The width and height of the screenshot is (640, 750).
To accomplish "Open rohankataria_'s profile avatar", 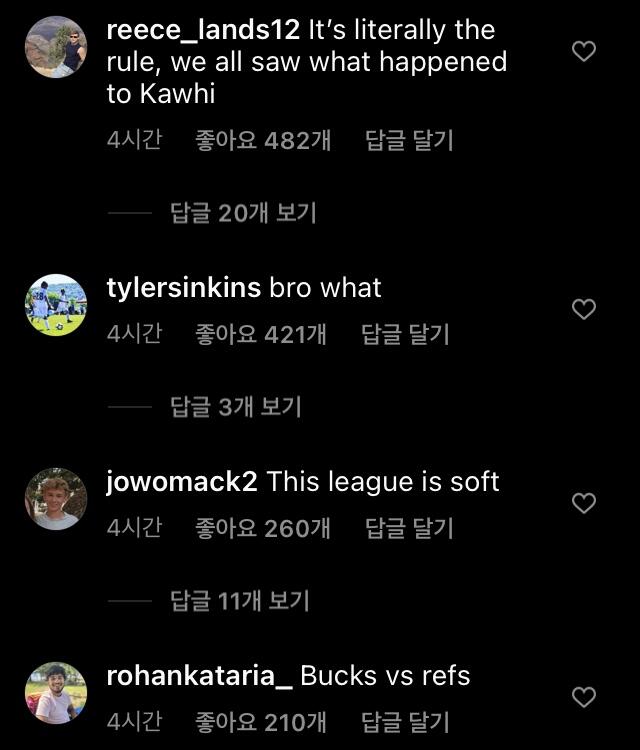I will point(56,693).
